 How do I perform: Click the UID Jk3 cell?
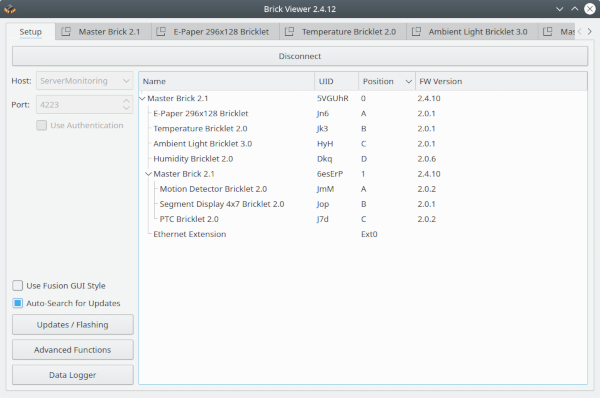tap(322, 129)
